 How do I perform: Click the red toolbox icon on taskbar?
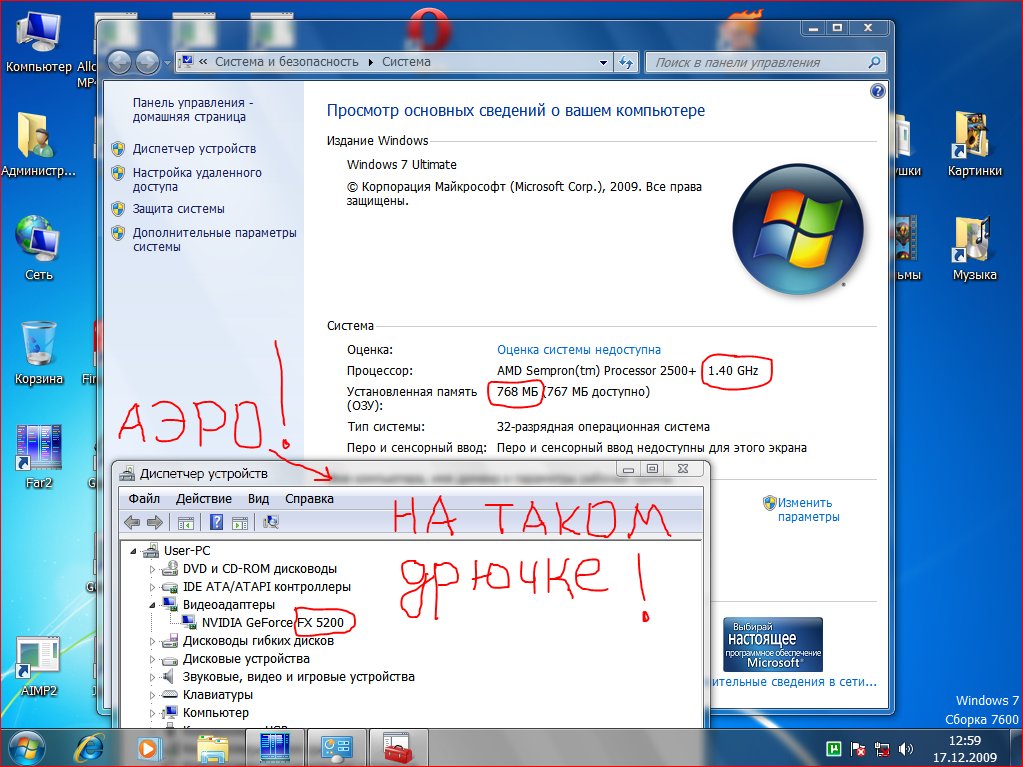click(x=397, y=747)
